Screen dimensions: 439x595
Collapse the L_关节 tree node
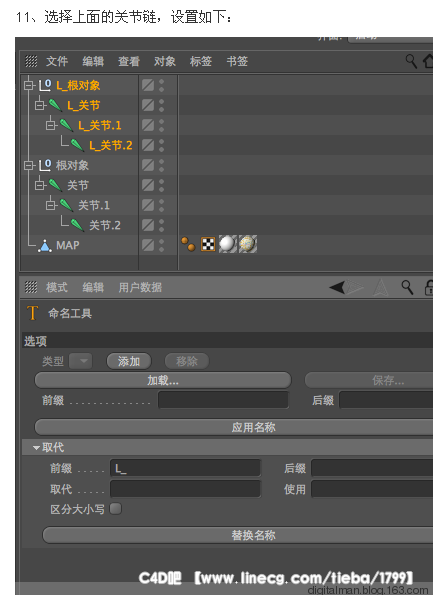tap(39, 105)
